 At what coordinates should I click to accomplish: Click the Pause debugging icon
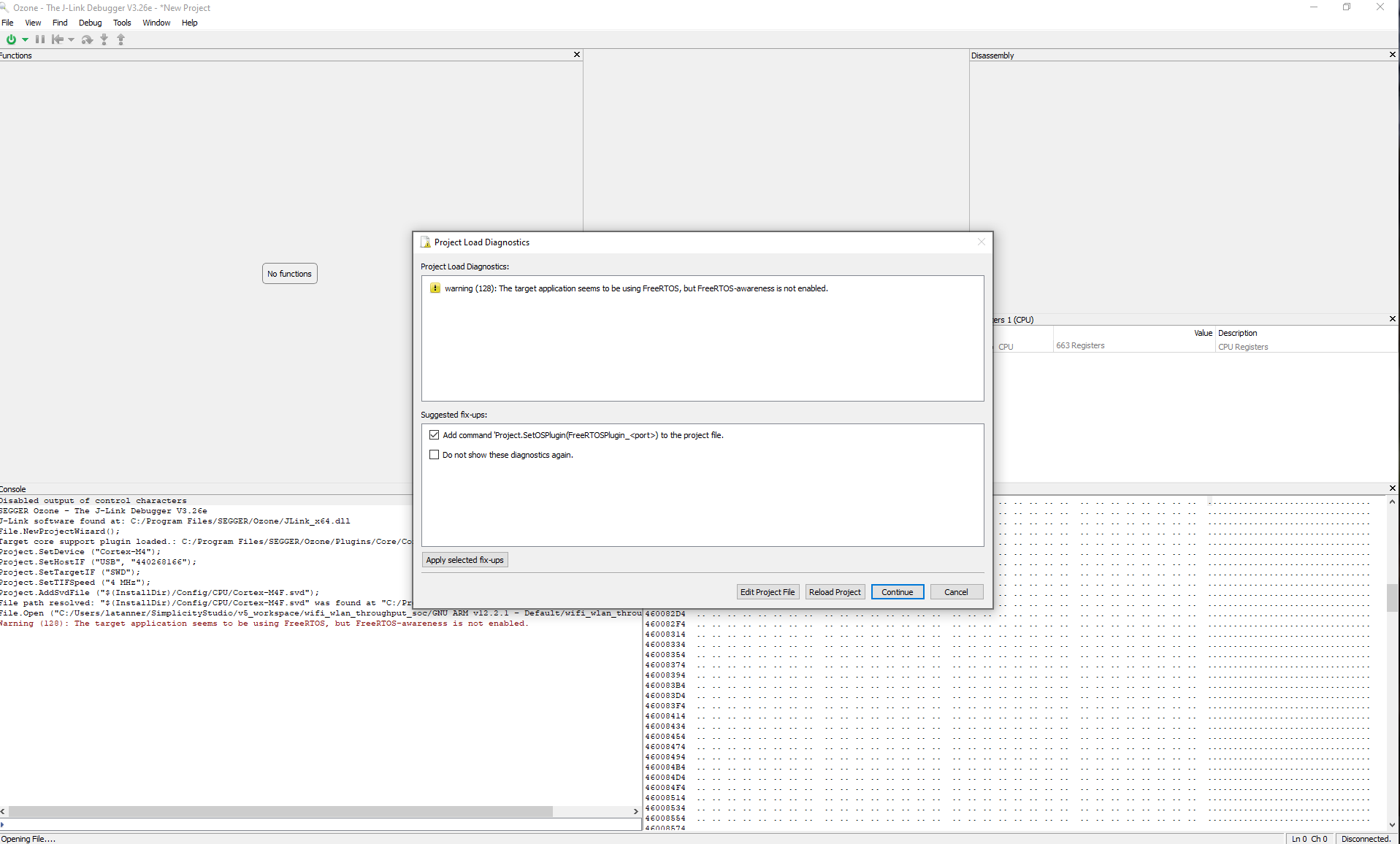[x=40, y=39]
